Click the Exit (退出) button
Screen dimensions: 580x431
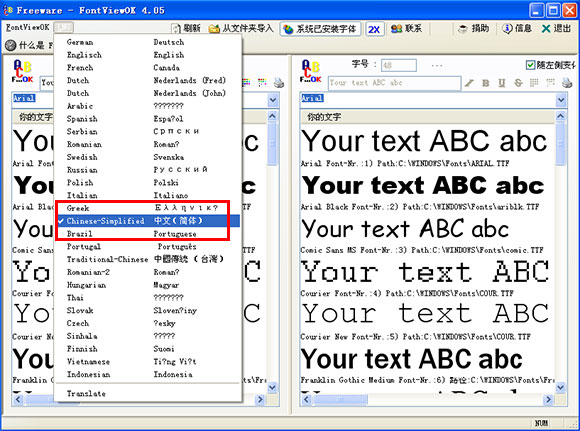(x=556, y=28)
